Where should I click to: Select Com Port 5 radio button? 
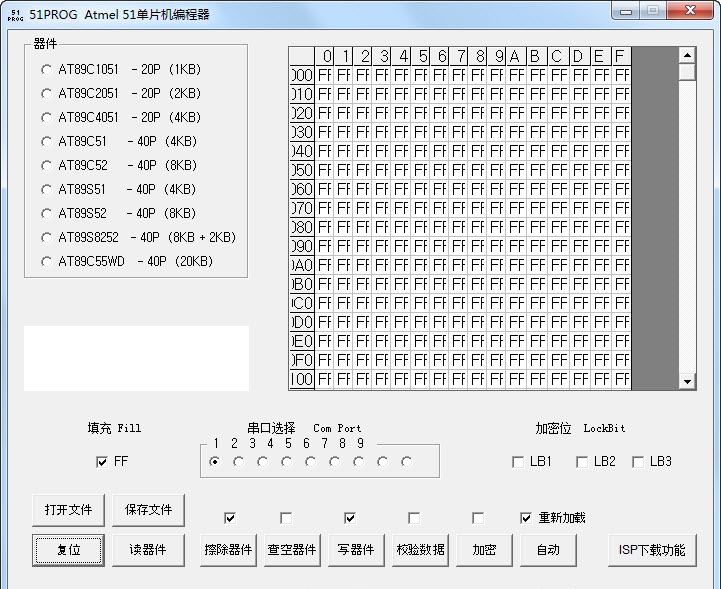[310, 461]
